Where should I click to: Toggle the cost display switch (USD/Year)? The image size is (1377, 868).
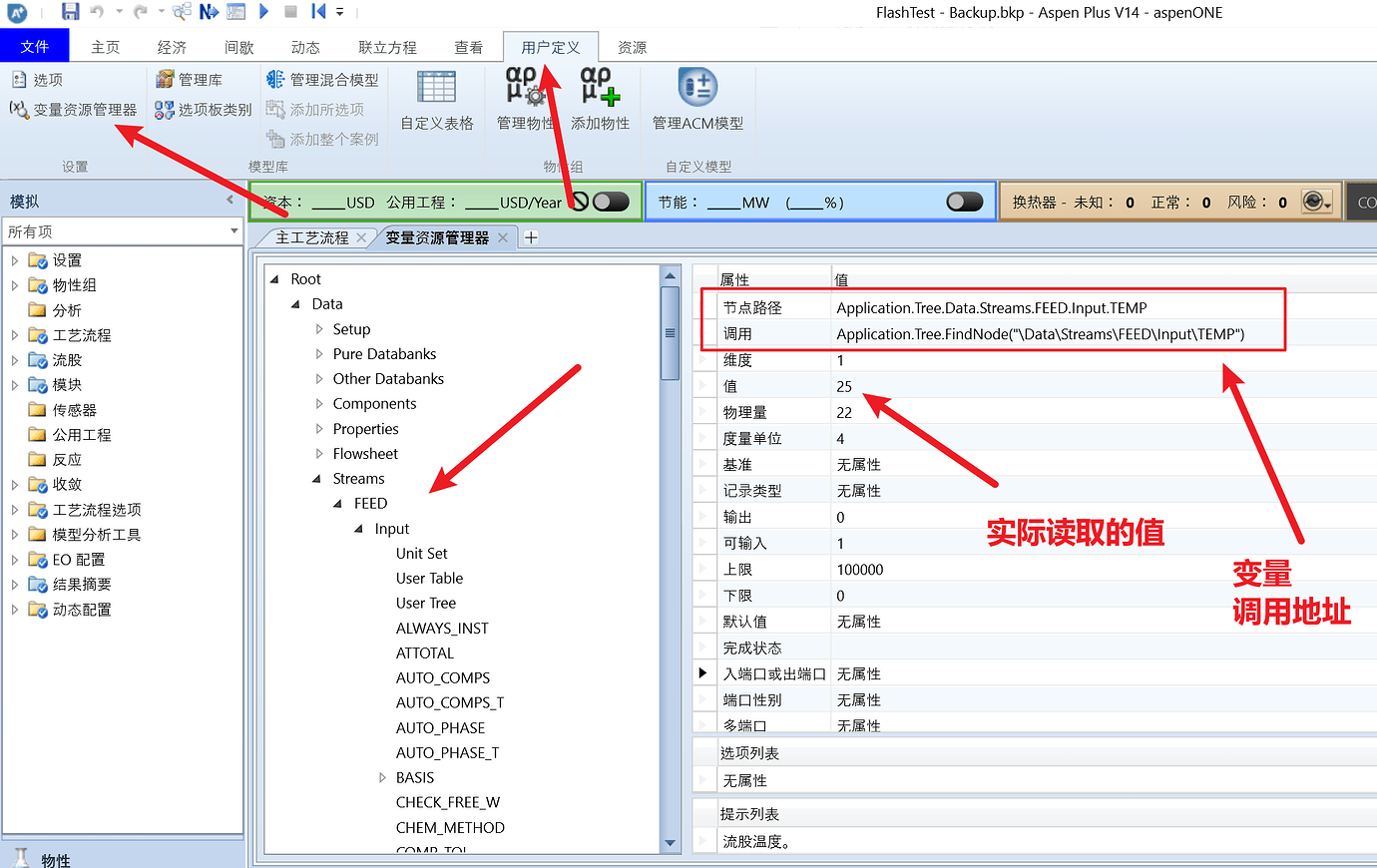611,201
